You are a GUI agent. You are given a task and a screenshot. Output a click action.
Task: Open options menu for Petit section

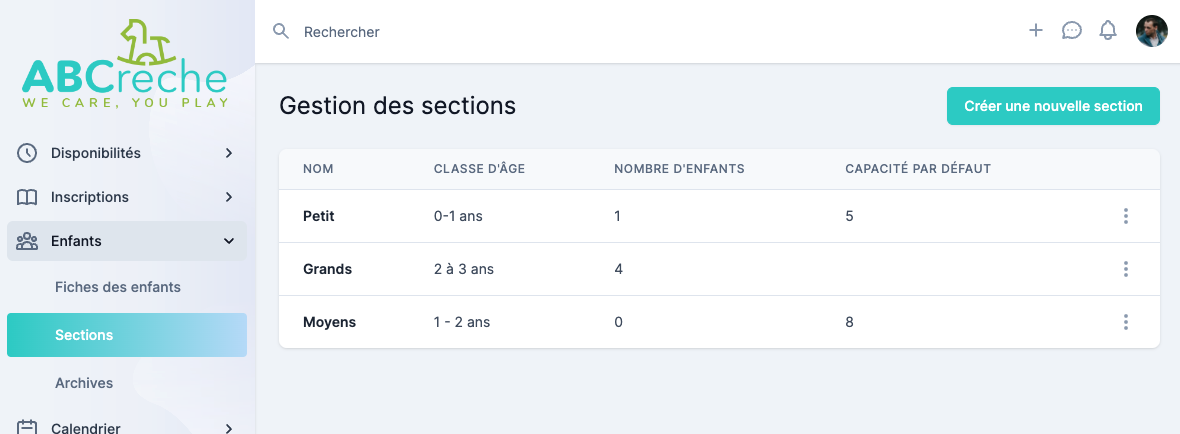1126,216
